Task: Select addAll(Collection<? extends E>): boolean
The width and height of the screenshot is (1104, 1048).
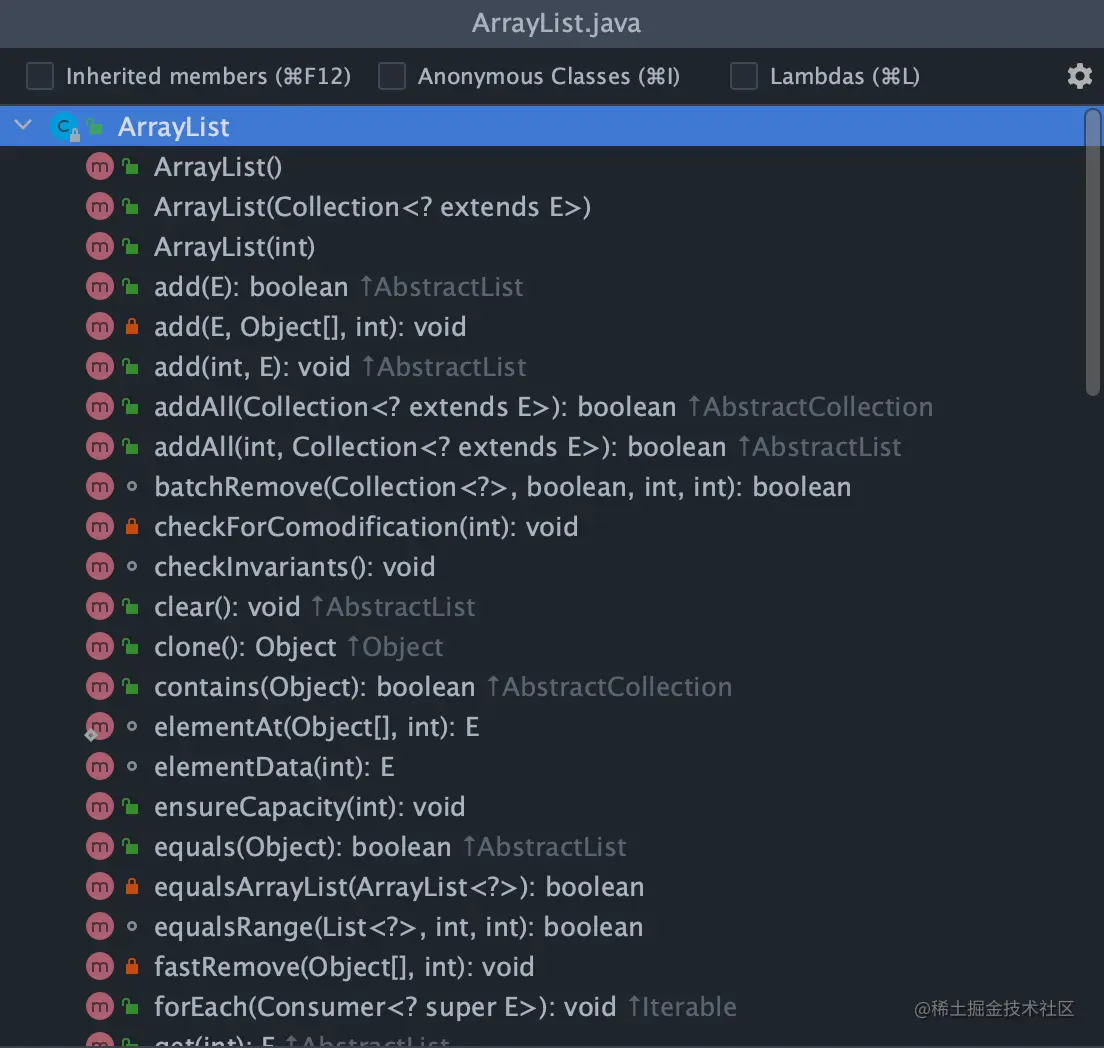Action: point(415,407)
